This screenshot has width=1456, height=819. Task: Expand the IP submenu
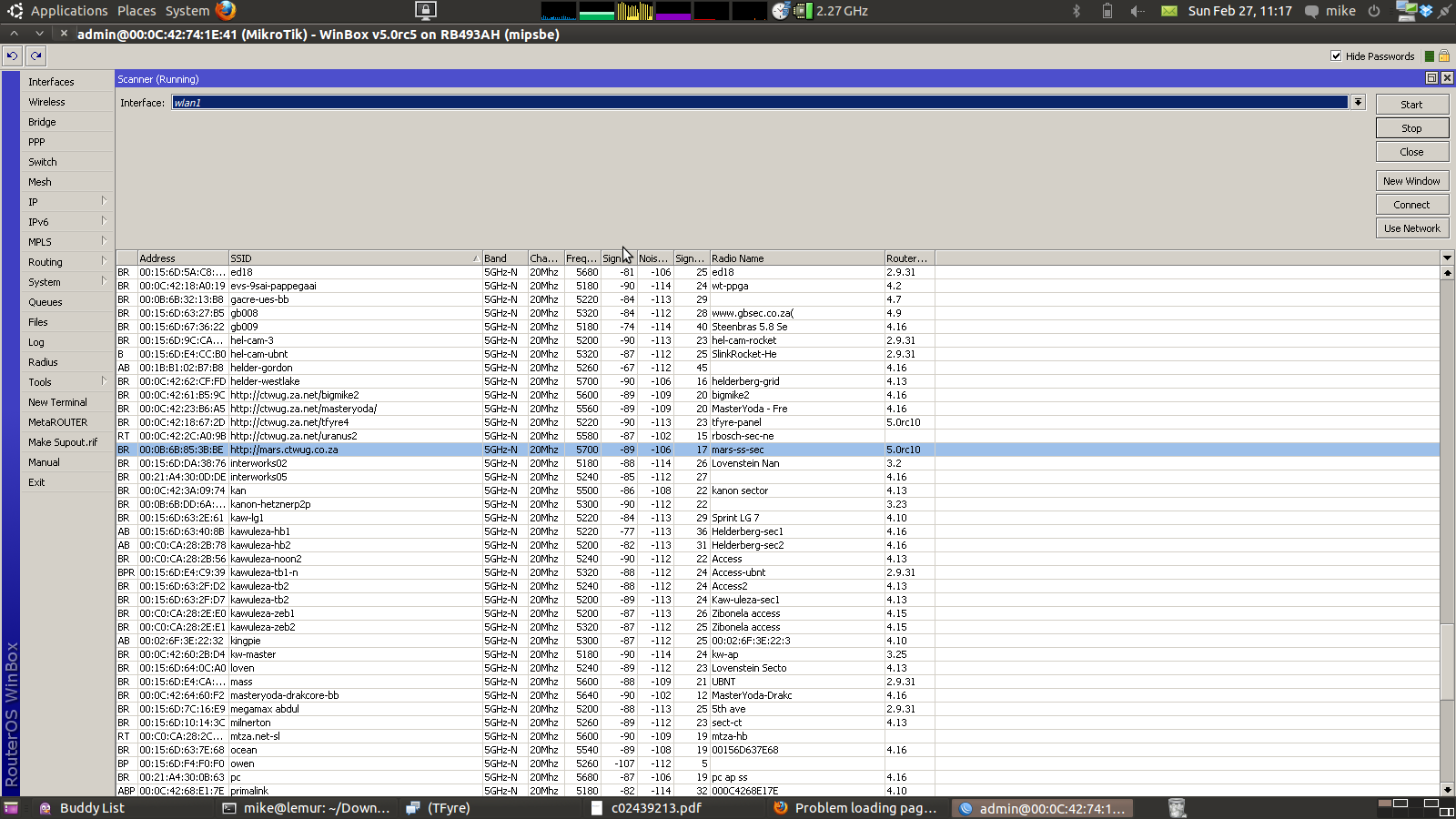click(x=104, y=201)
